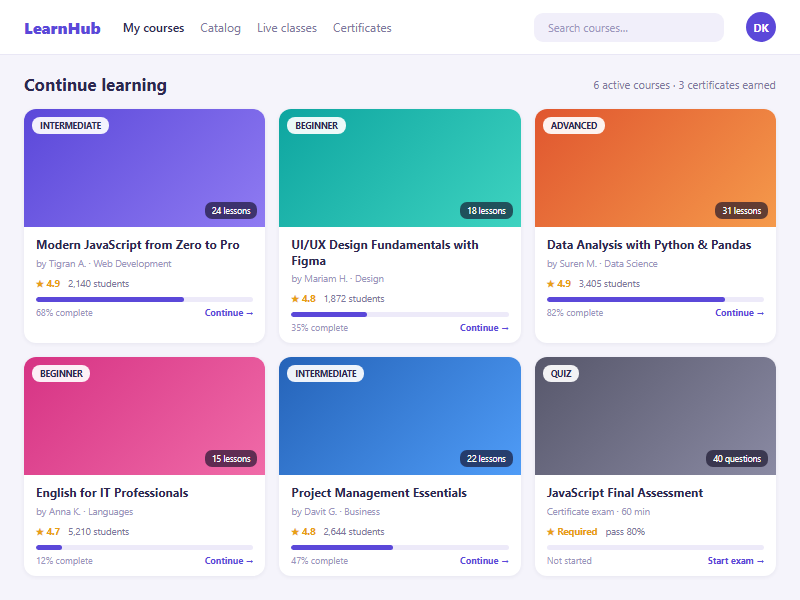Viewport: 800px width, 600px height.
Task: Click the Continue learning heading
Action: (95, 85)
